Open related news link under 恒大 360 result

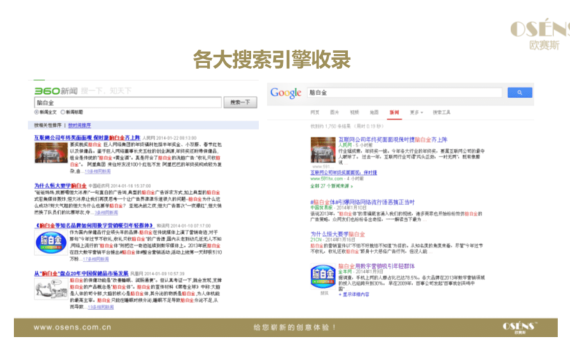(x=106, y=212)
